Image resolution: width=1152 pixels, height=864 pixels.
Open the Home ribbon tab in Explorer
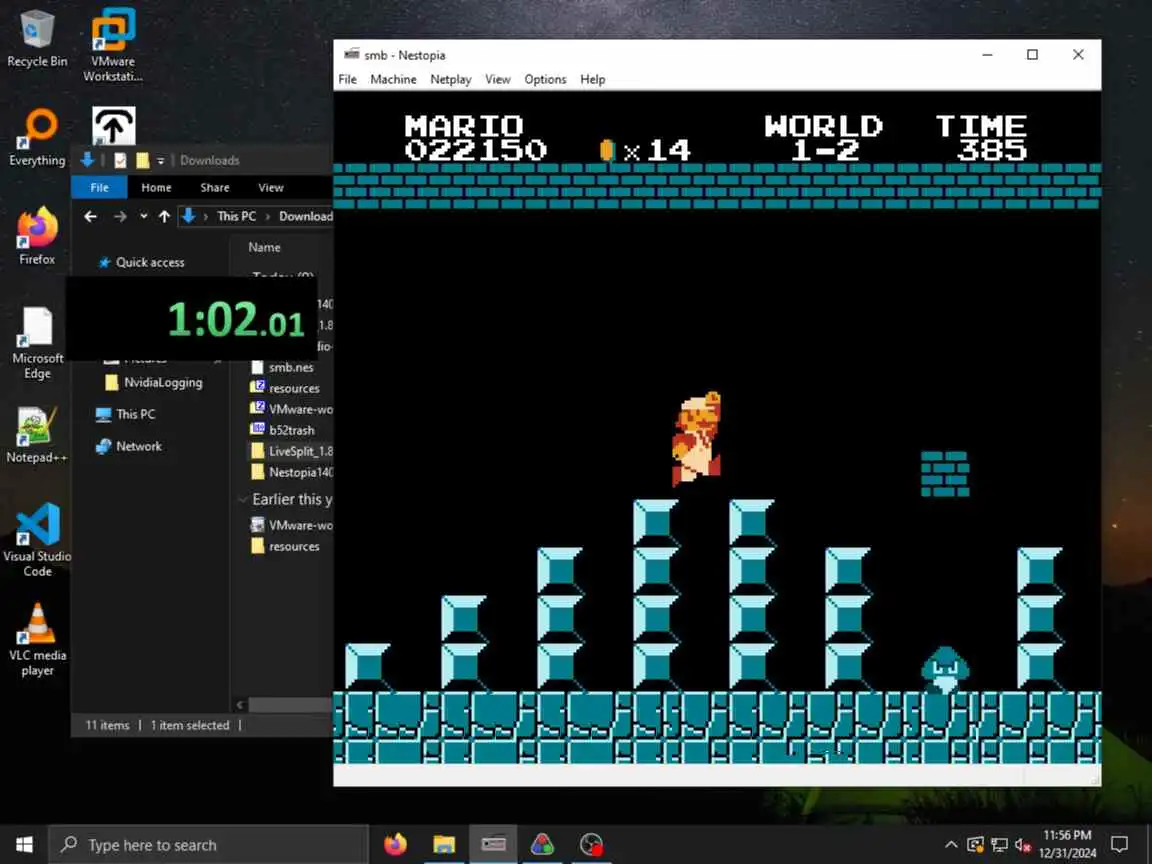[x=156, y=187]
